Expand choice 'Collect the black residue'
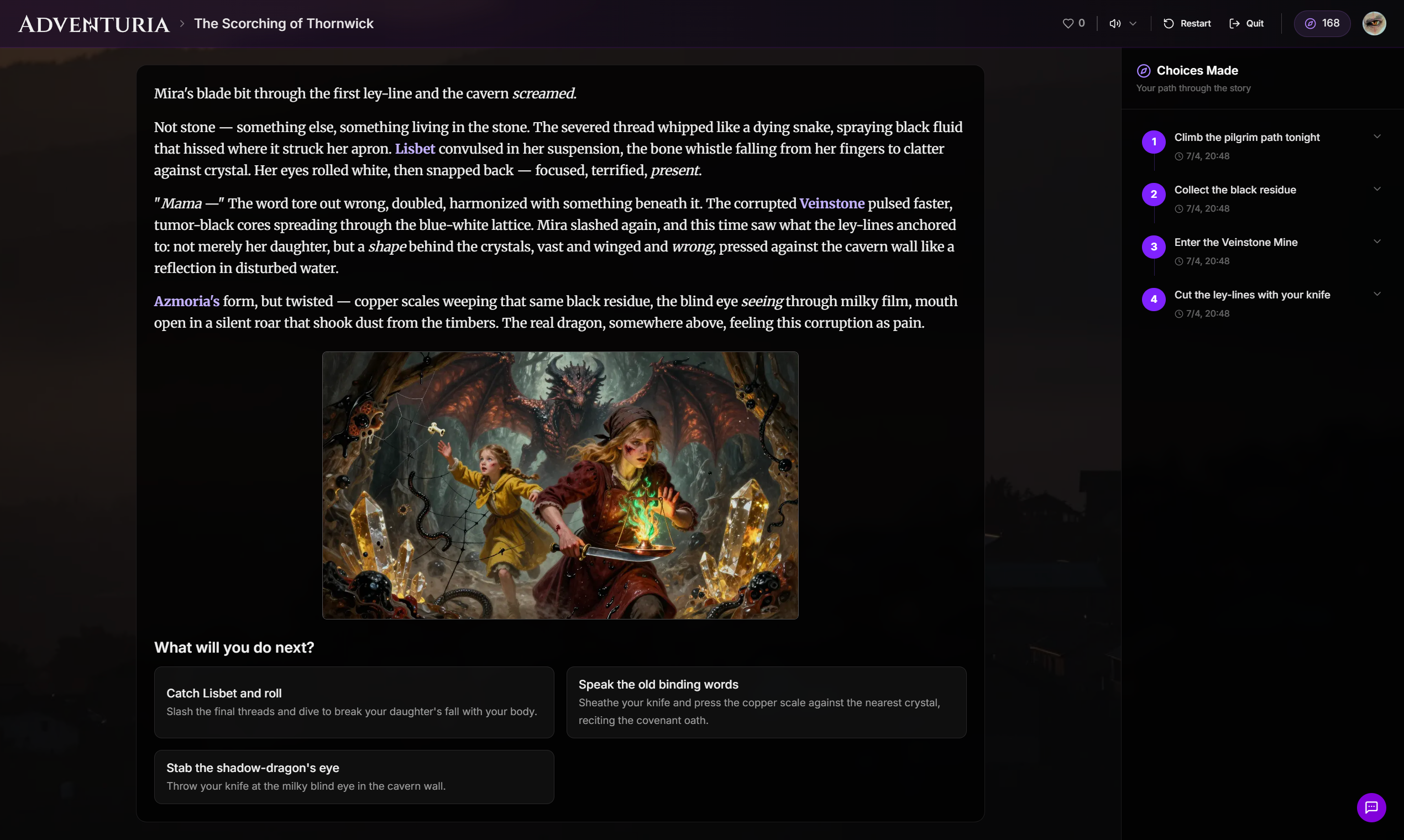The height and width of the screenshot is (840, 1404). click(1377, 189)
